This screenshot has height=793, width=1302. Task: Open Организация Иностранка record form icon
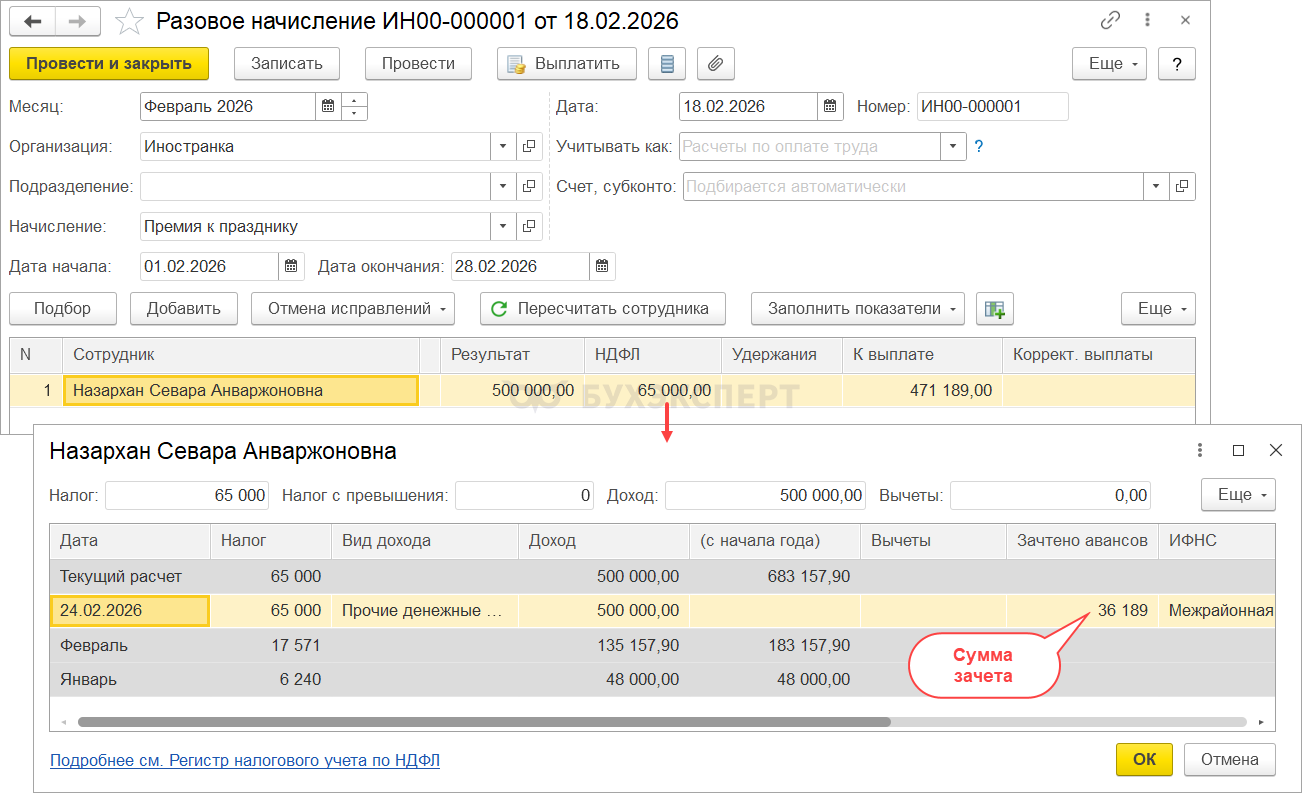pos(530,147)
